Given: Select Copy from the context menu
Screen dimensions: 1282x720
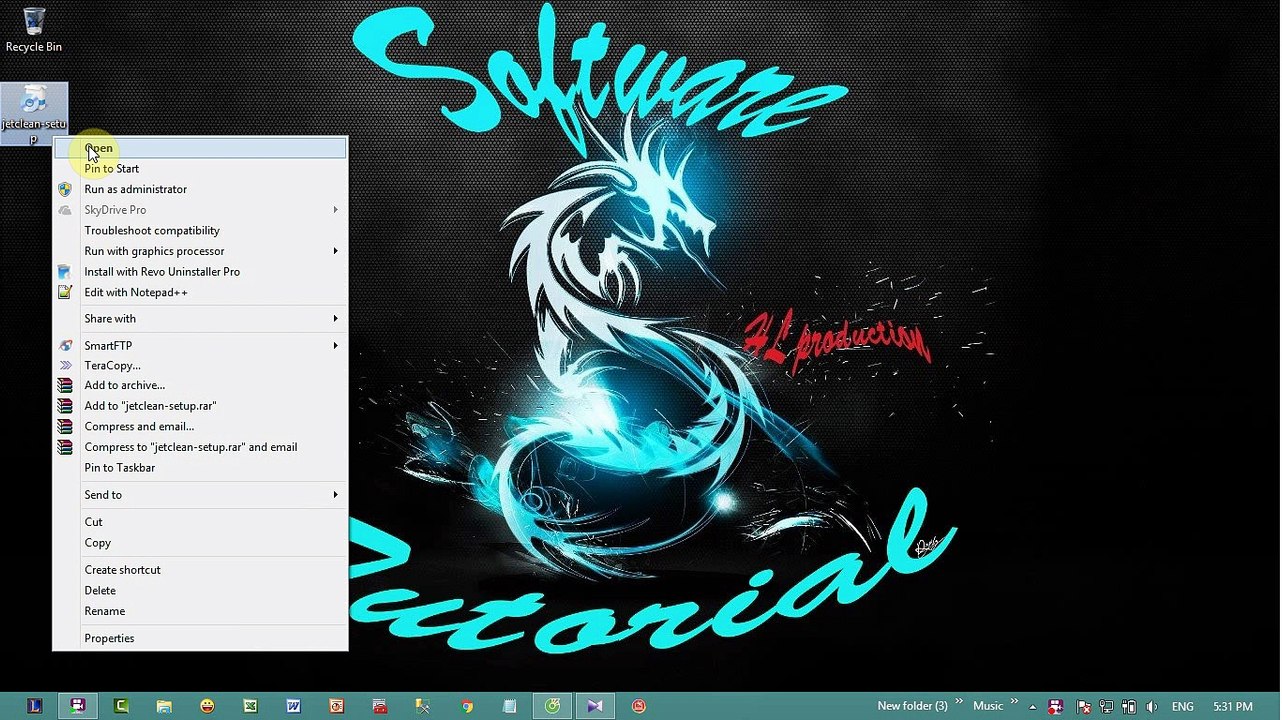Looking at the screenshot, I should 200,543.
